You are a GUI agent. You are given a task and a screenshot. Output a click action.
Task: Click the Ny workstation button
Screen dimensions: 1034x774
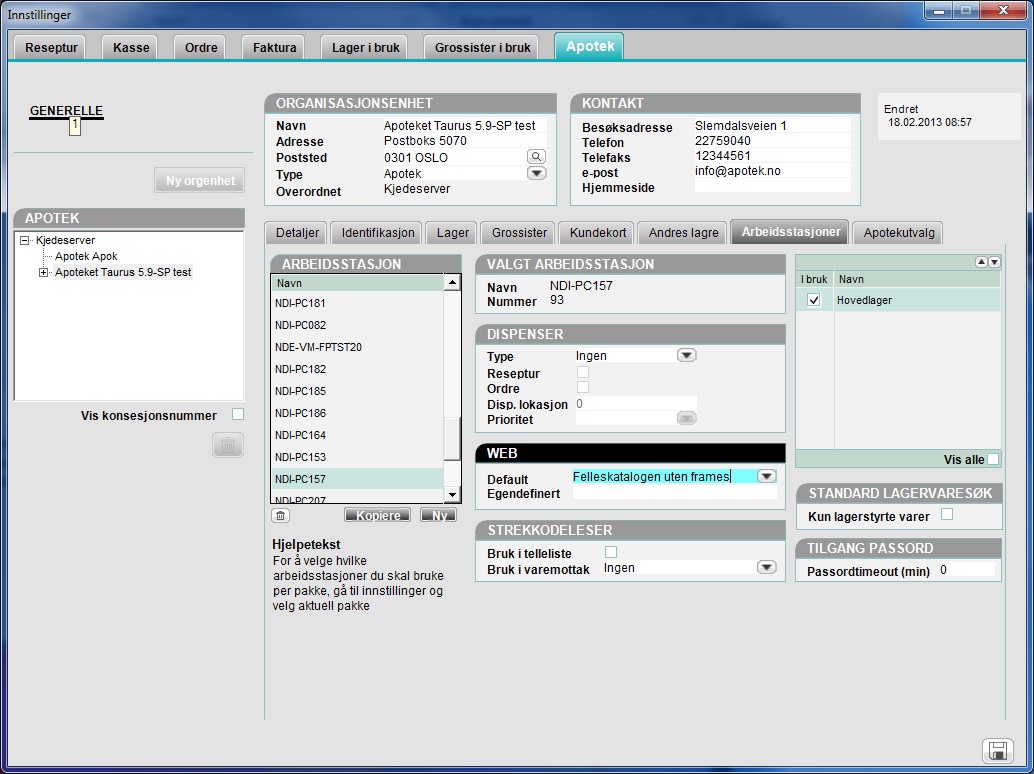438,516
